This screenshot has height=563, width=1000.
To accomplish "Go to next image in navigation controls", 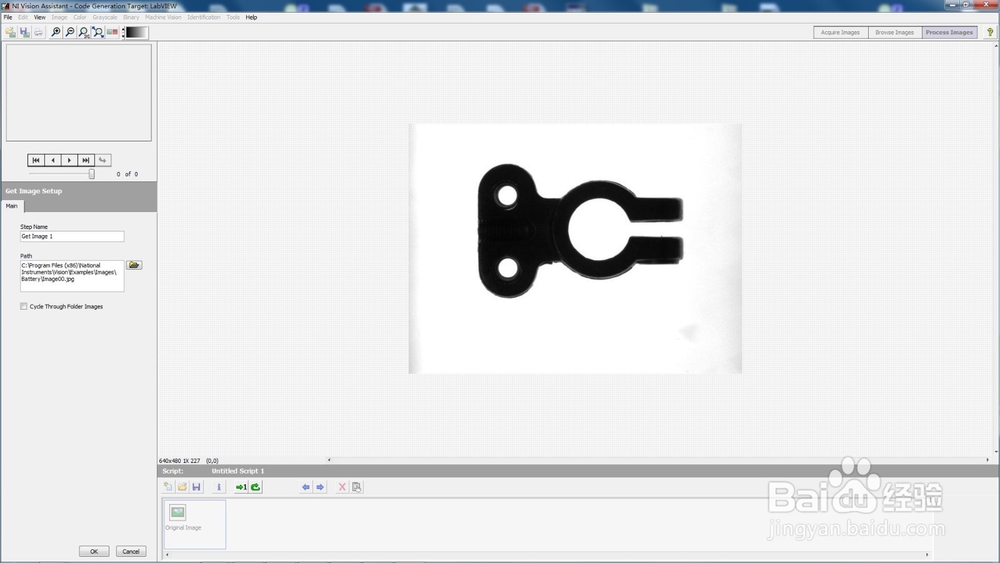I will click(x=70, y=160).
